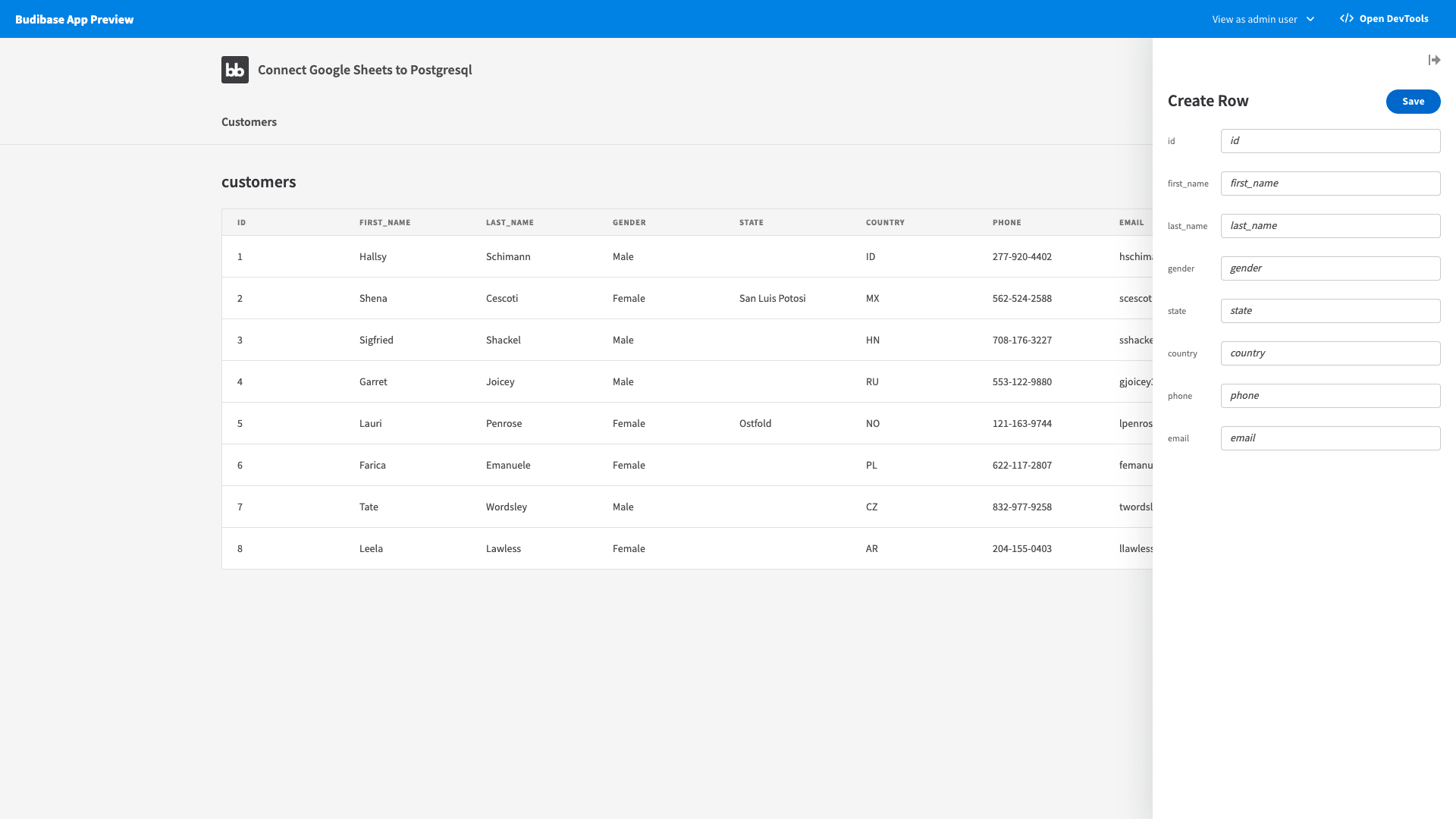Image resolution: width=1456 pixels, height=819 pixels.
Task: Click into the email input field
Action: pos(1330,438)
